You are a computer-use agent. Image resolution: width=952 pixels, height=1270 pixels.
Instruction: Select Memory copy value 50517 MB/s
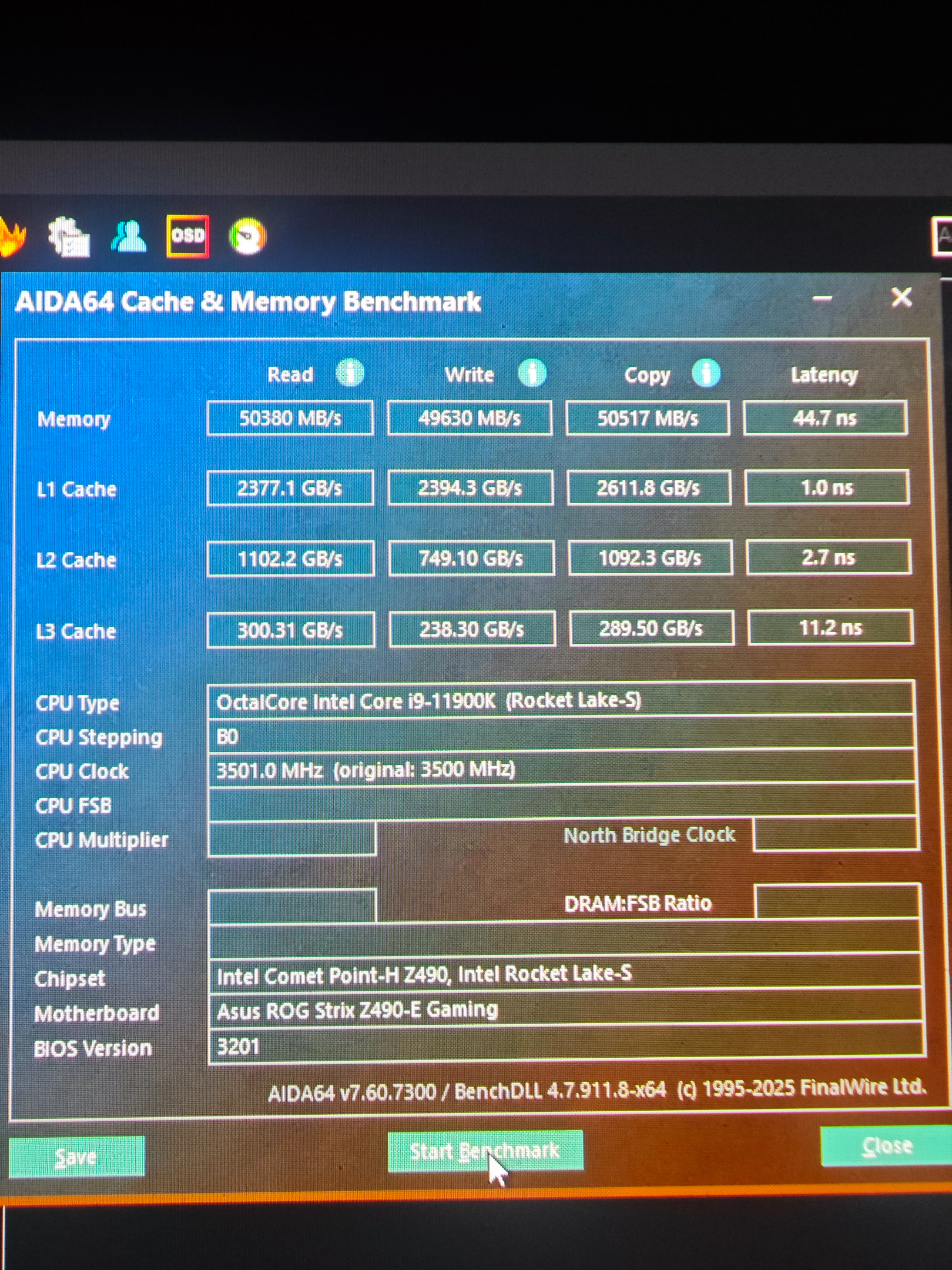click(x=648, y=418)
